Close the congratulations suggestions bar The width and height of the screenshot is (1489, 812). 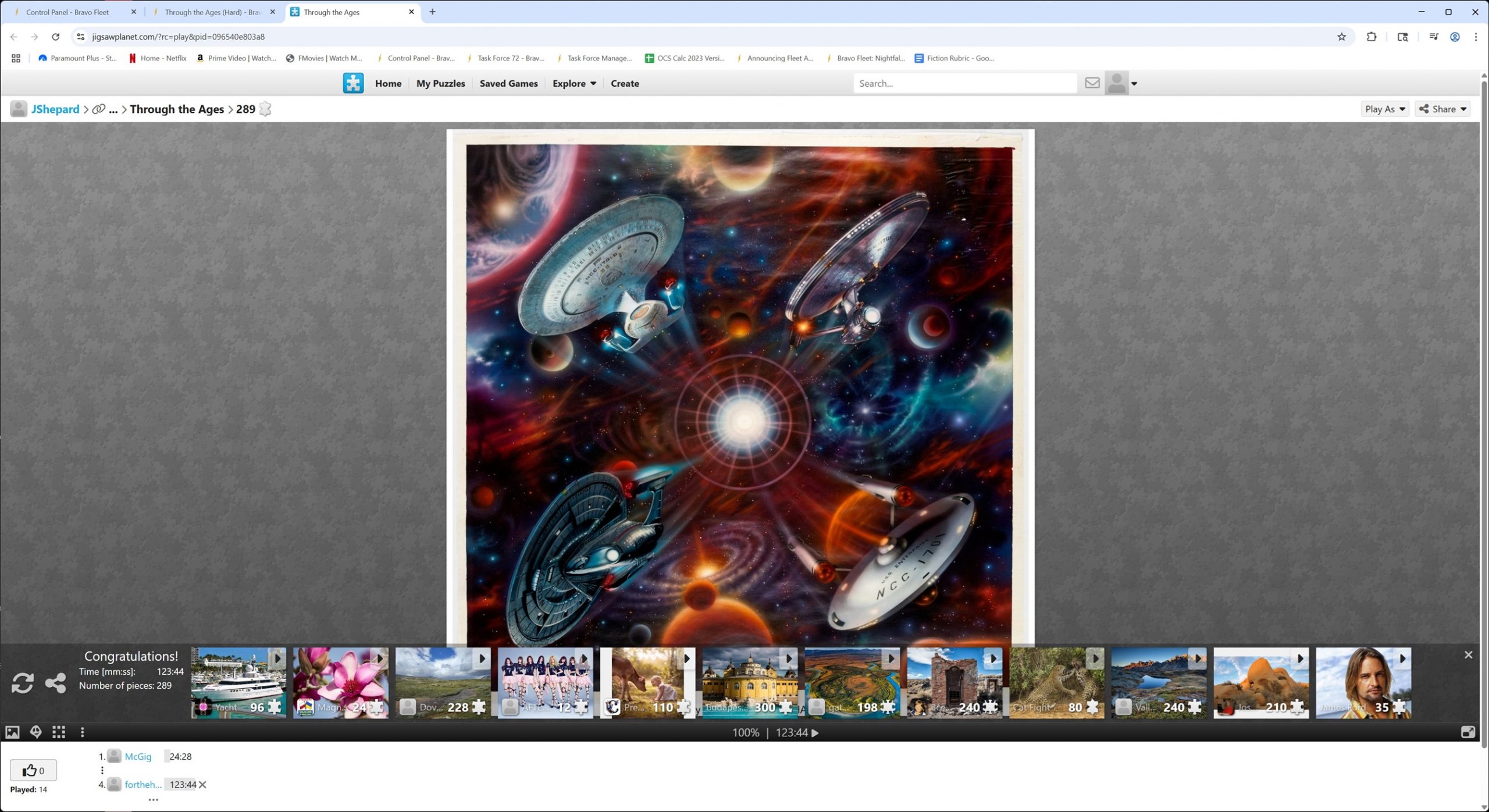[x=1468, y=655]
